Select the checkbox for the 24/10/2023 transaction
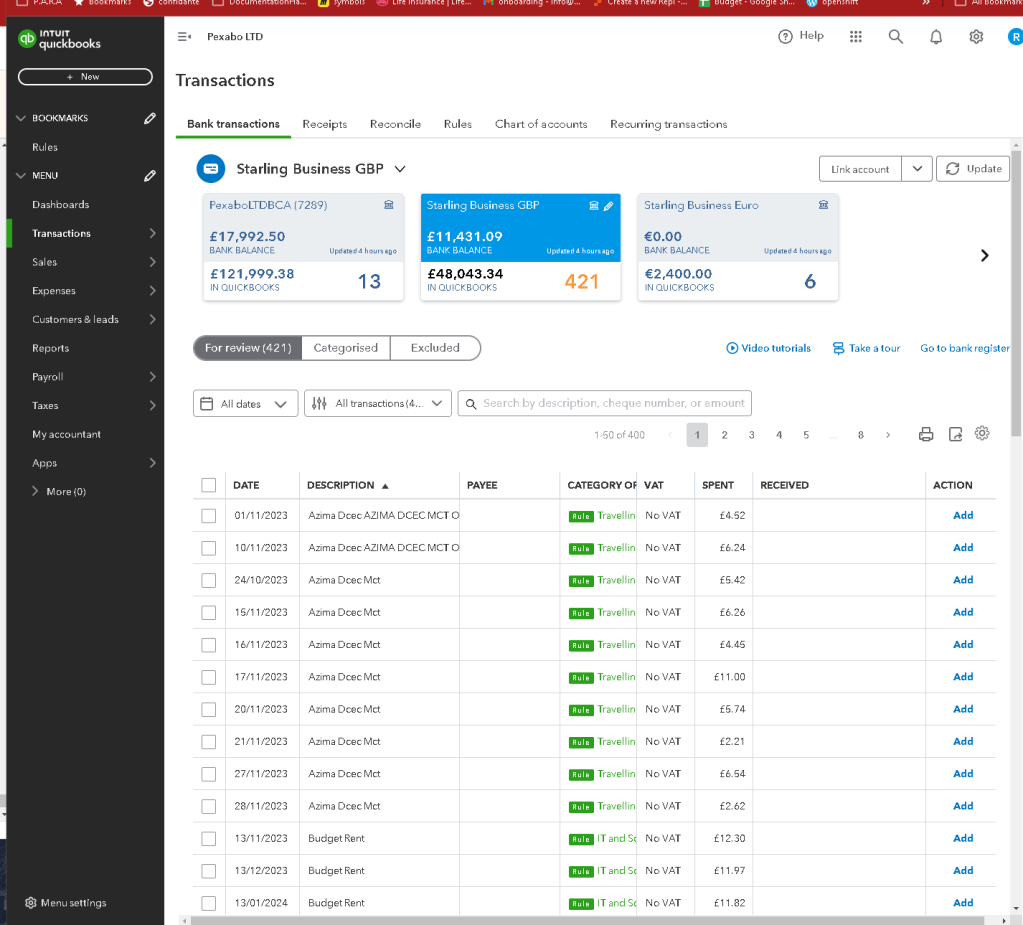The width and height of the screenshot is (1023, 925). coord(209,581)
